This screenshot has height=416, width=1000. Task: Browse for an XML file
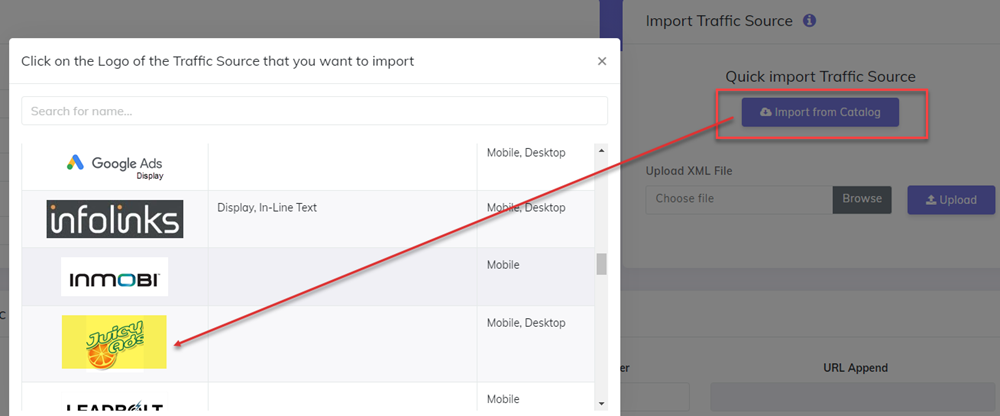pos(862,199)
